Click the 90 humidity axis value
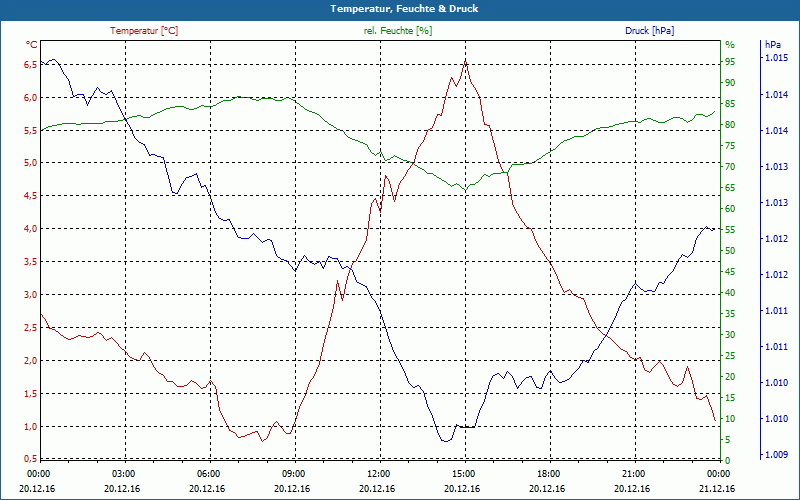Image resolution: width=800 pixels, height=500 pixels. click(730, 83)
